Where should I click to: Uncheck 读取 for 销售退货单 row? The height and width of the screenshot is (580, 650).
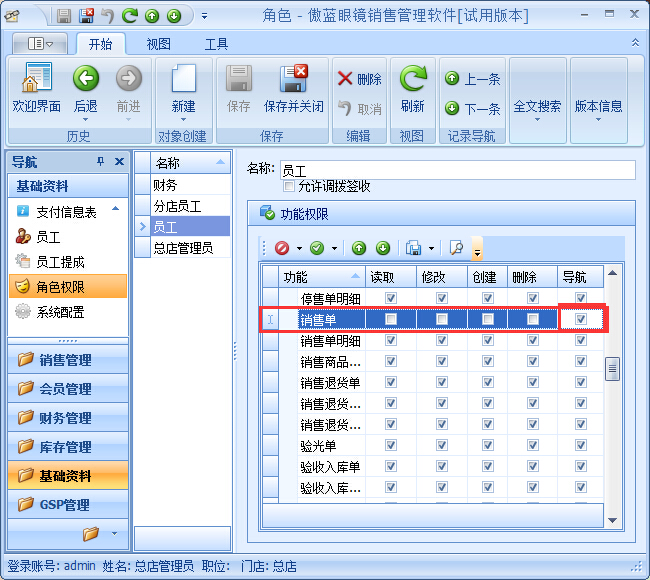tap(391, 382)
